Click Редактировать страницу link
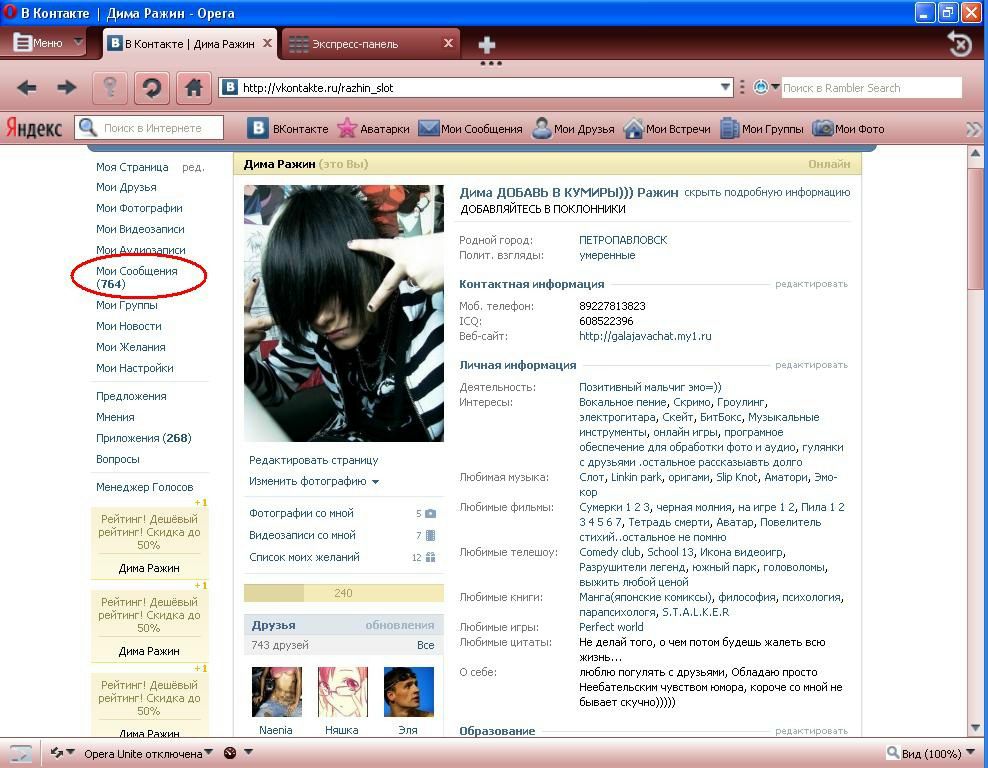Image resolution: width=988 pixels, height=768 pixels. pyautogui.click(x=313, y=460)
